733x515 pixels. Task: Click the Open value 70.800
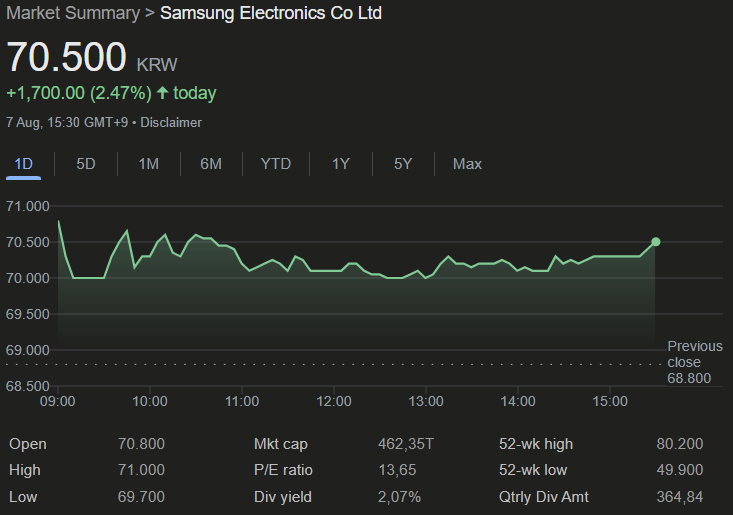pyautogui.click(x=141, y=443)
